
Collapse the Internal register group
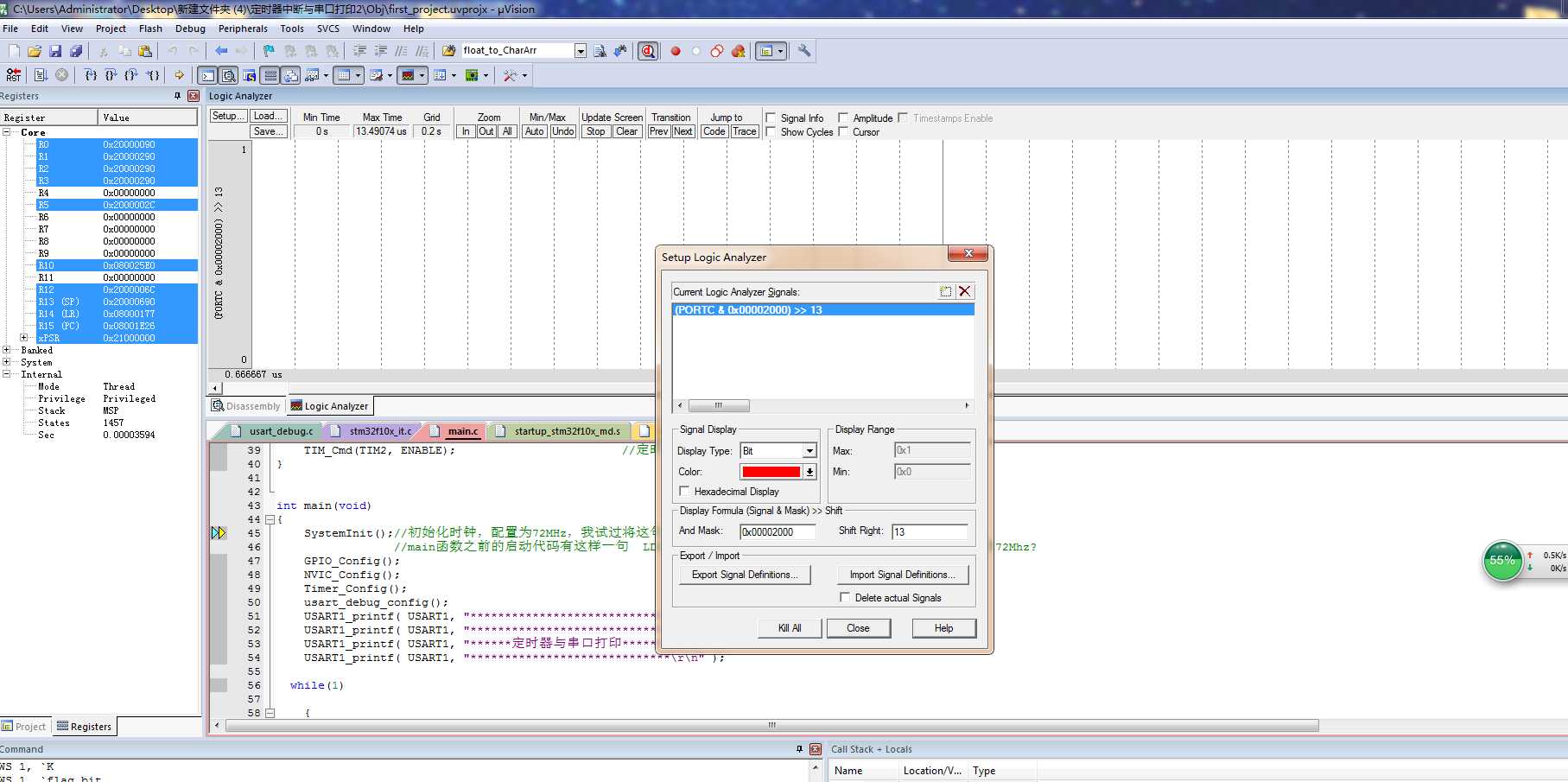(7, 374)
